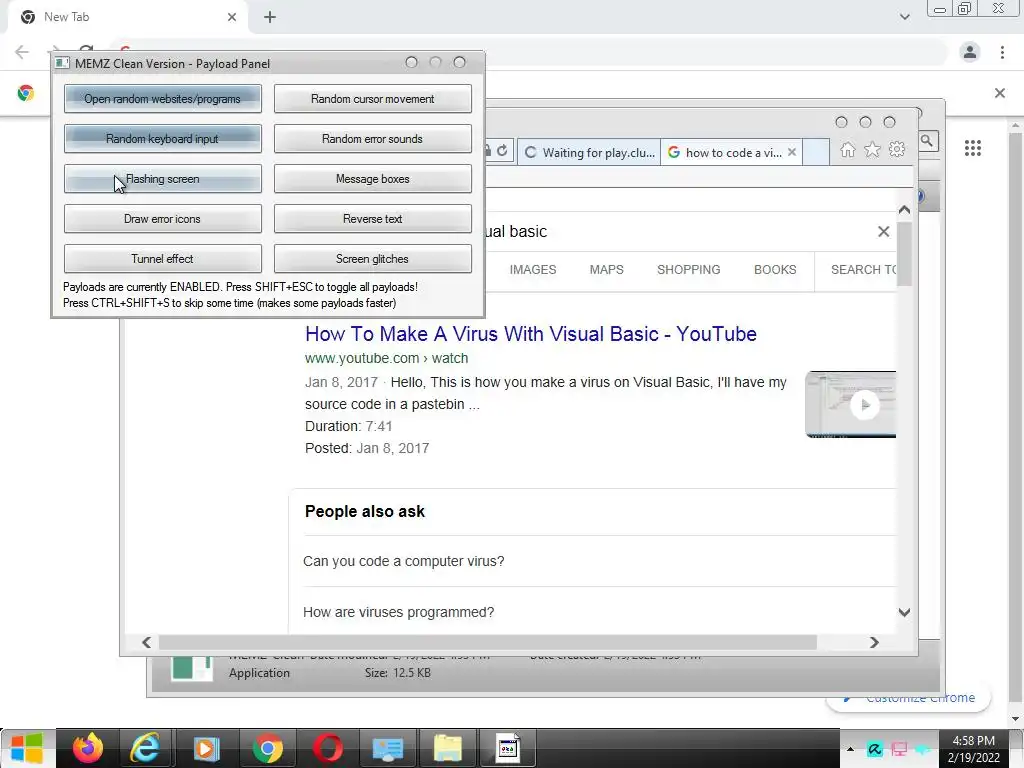1024x768 pixels.
Task: Open Chrome three-dot menu
Action: (x=1002, y=52)
